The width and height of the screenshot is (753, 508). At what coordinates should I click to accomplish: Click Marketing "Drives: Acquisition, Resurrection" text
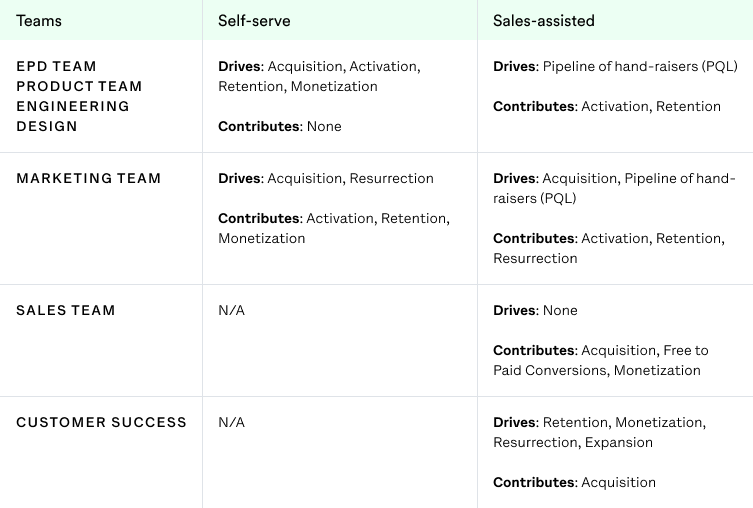pos(326,179)
